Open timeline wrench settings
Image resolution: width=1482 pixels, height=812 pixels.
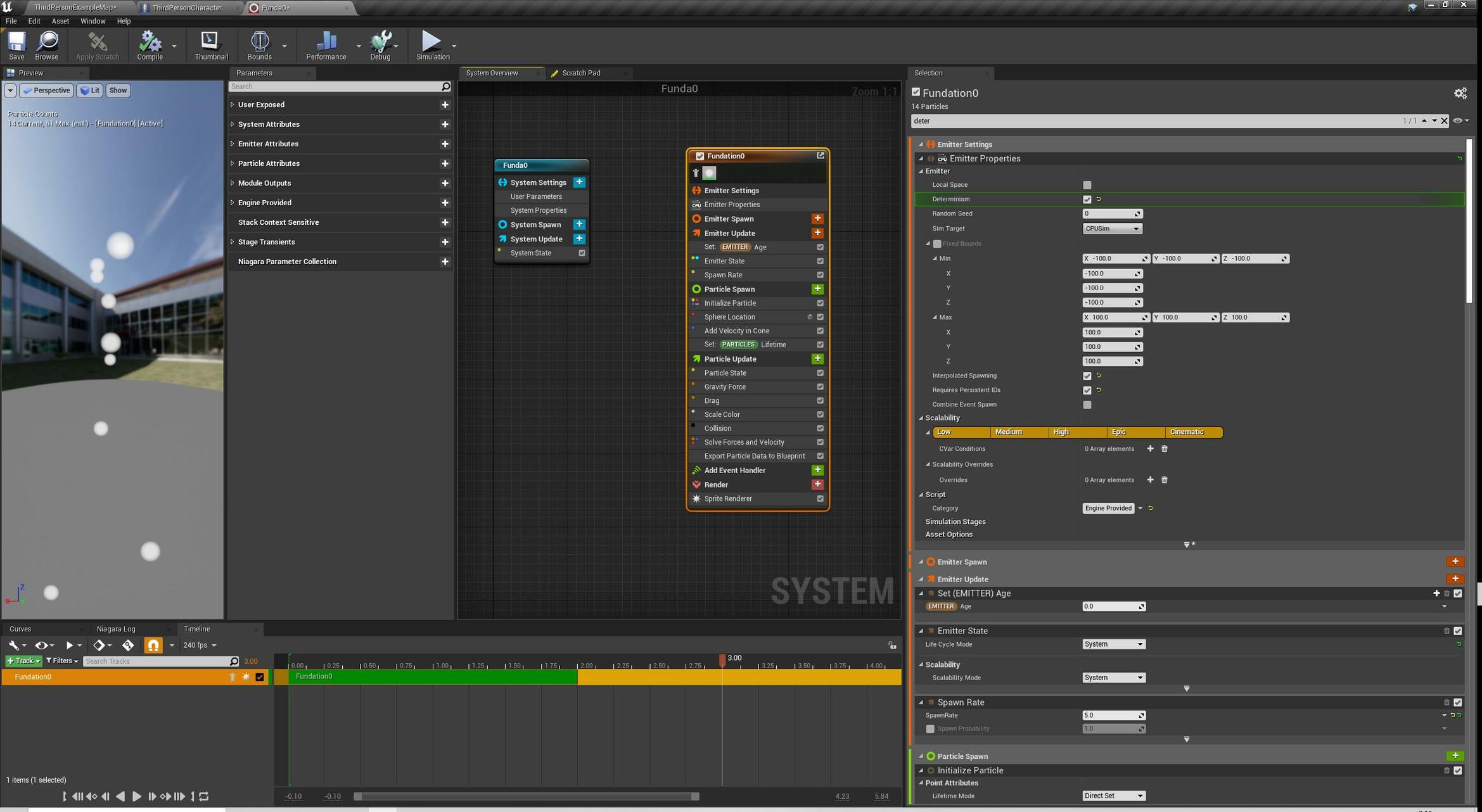(14, 645)
